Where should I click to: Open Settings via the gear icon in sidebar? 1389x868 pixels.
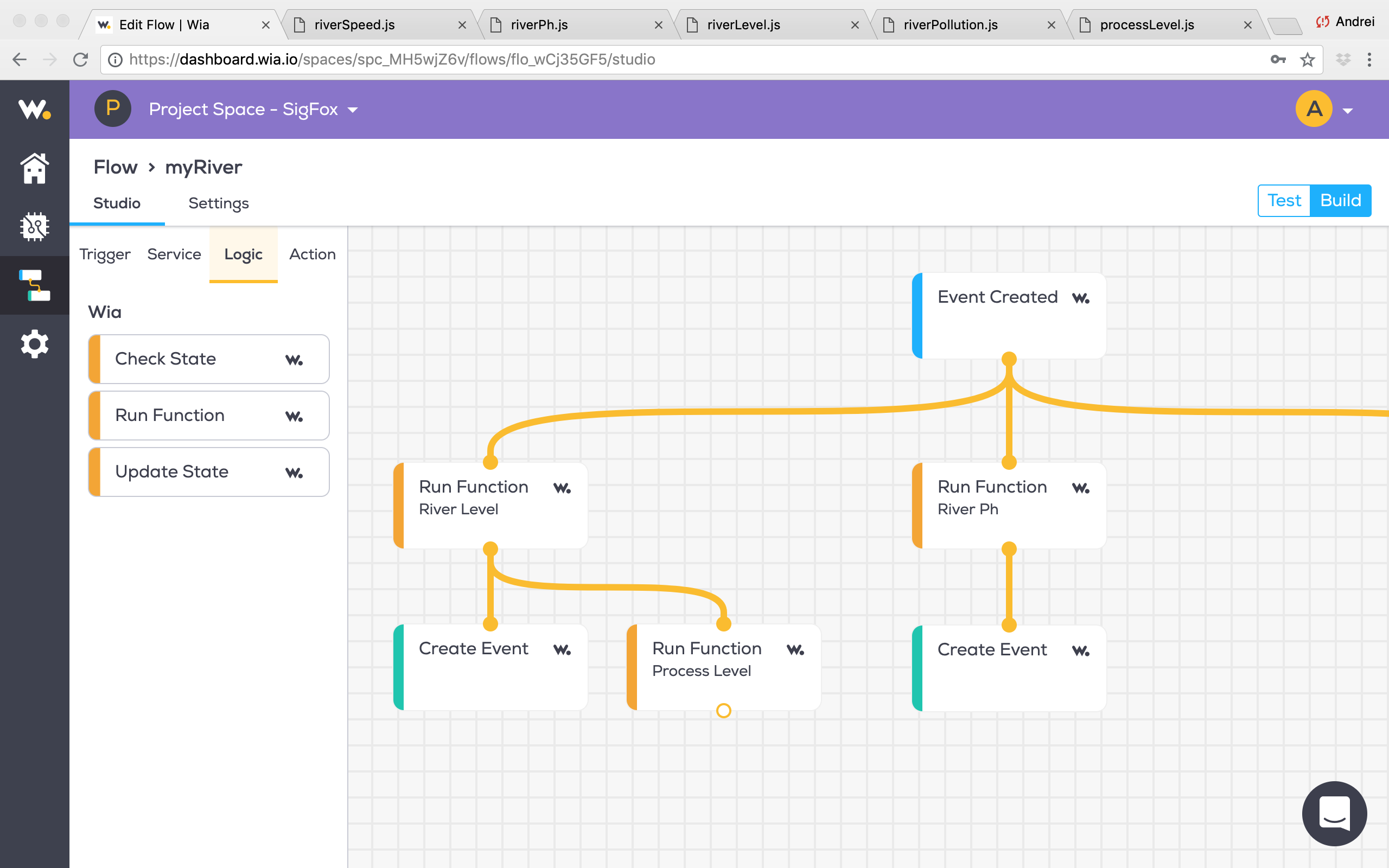(34, 344)
